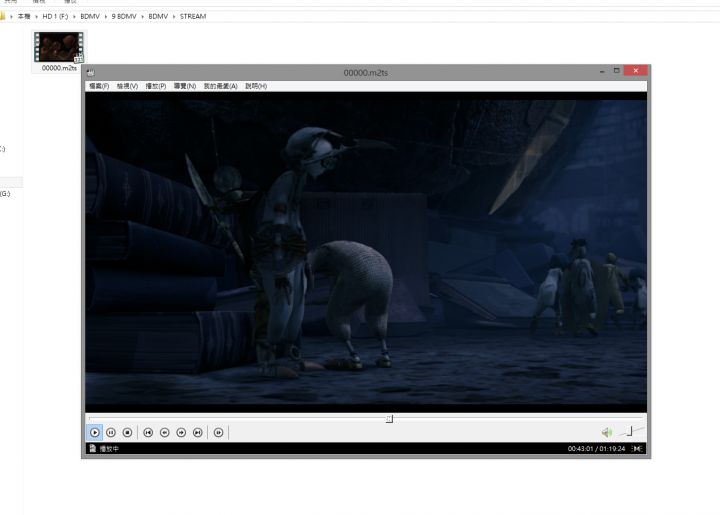This screenshot has height=515, width=720.
Task: Open the 我的最愛(A) menu
Action: [220, 86]
